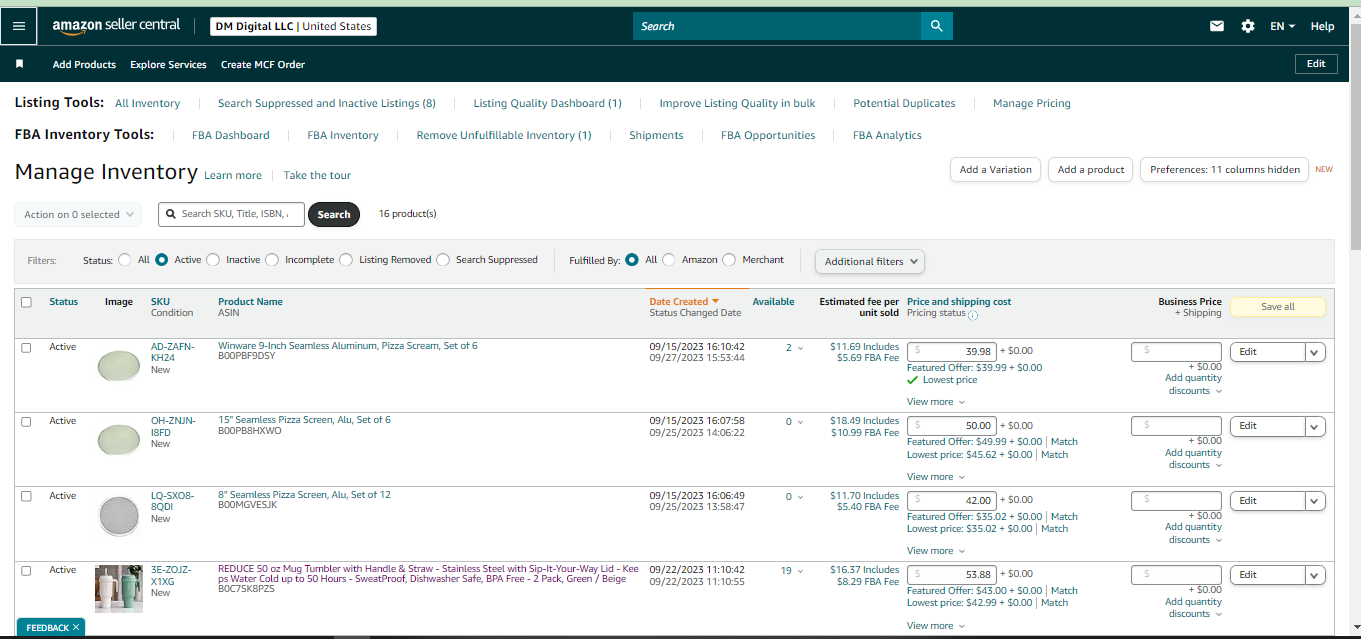1361x639 pixels.
Task: Open Edit dropdown arrow for AD-ZAFN-KH24
Action: [x=1316, y=352]
